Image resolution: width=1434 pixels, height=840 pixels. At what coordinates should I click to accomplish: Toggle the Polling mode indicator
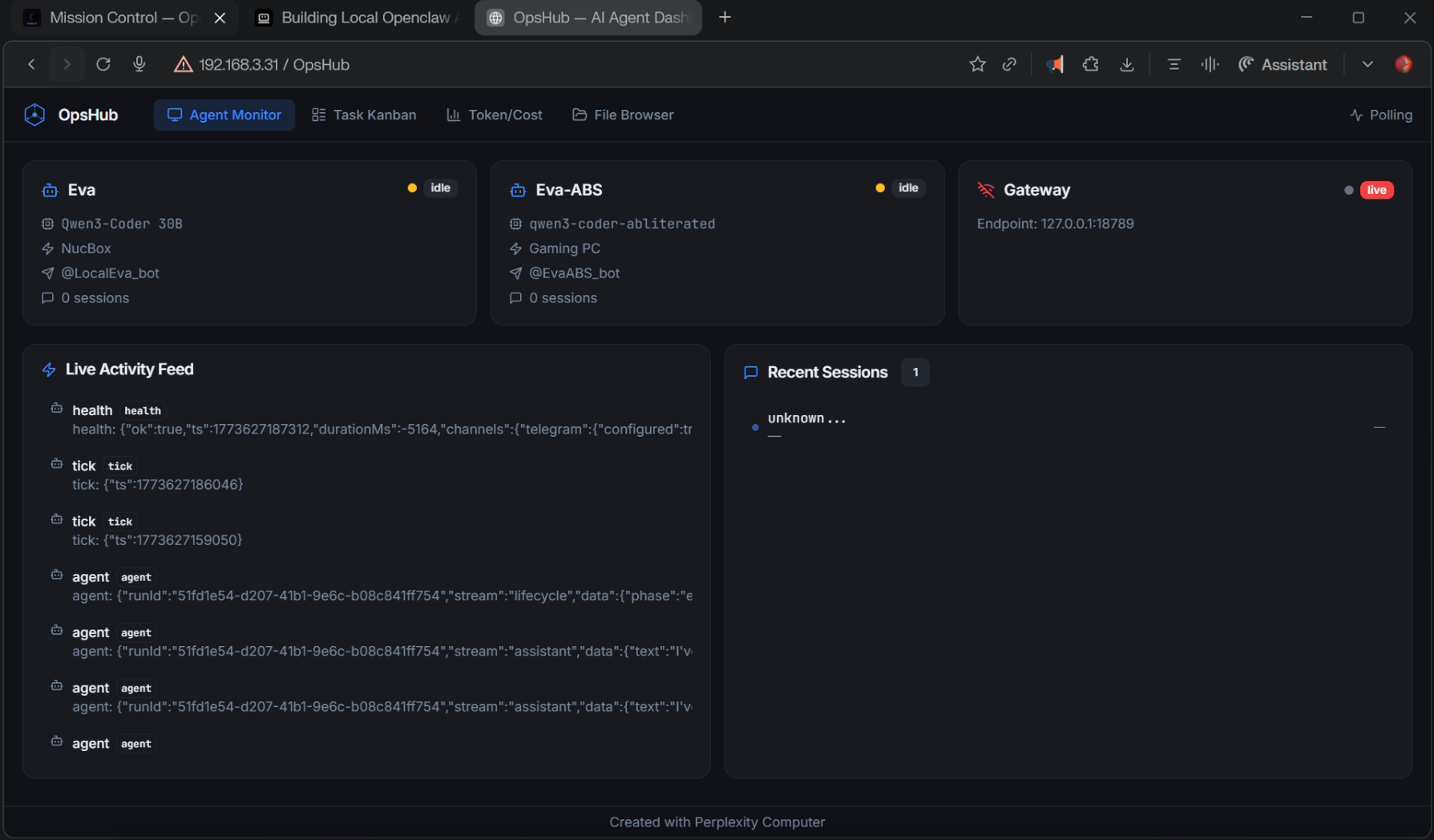[x=1380, y=115]
